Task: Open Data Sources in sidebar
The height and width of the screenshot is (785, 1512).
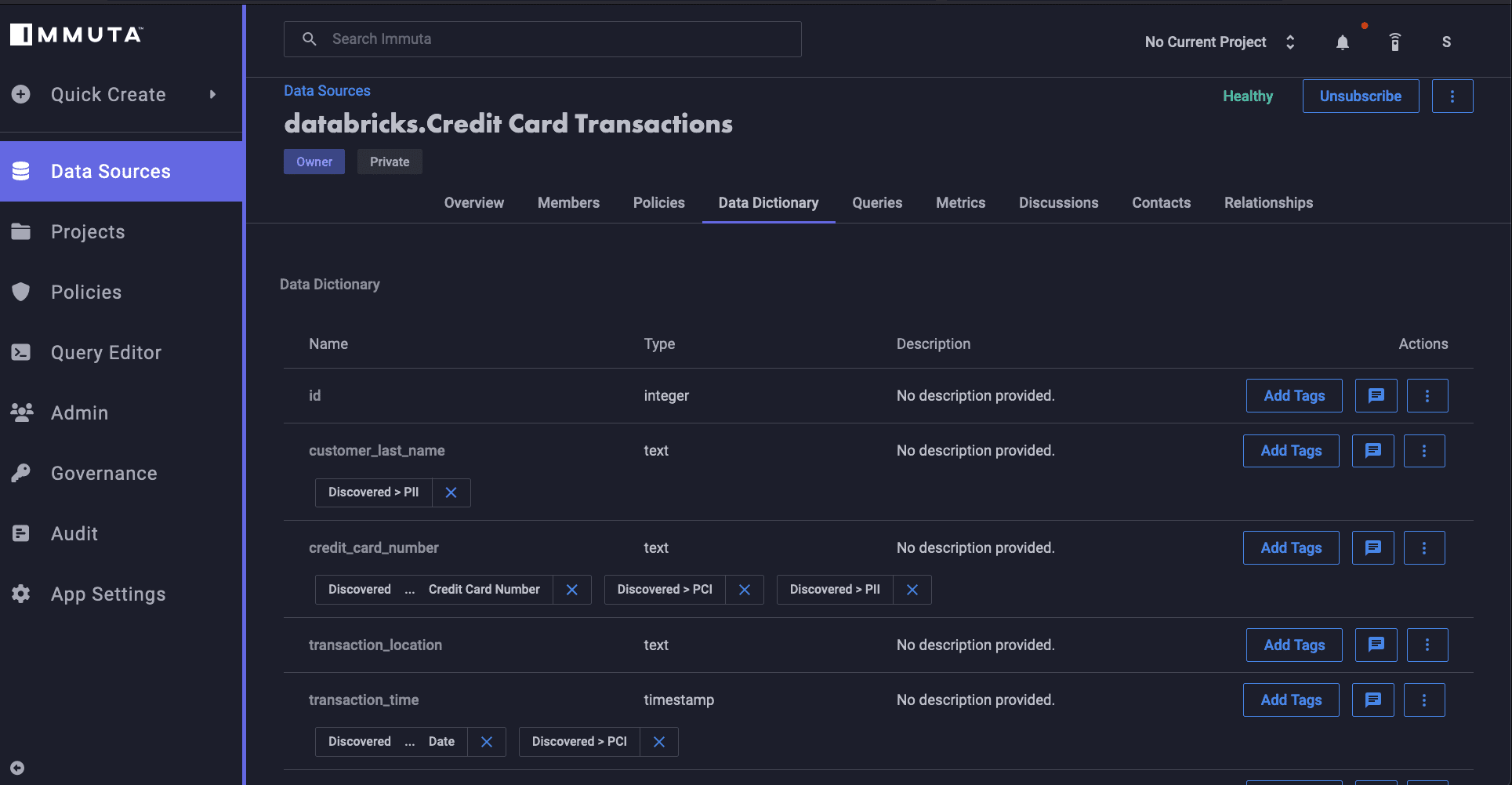Action: tap(121, 171)
